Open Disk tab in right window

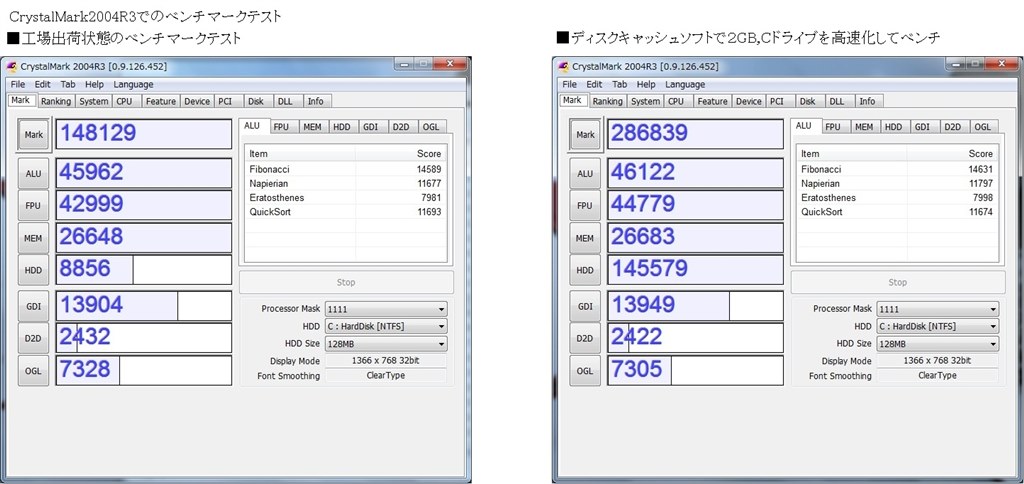tap(808, 101)
